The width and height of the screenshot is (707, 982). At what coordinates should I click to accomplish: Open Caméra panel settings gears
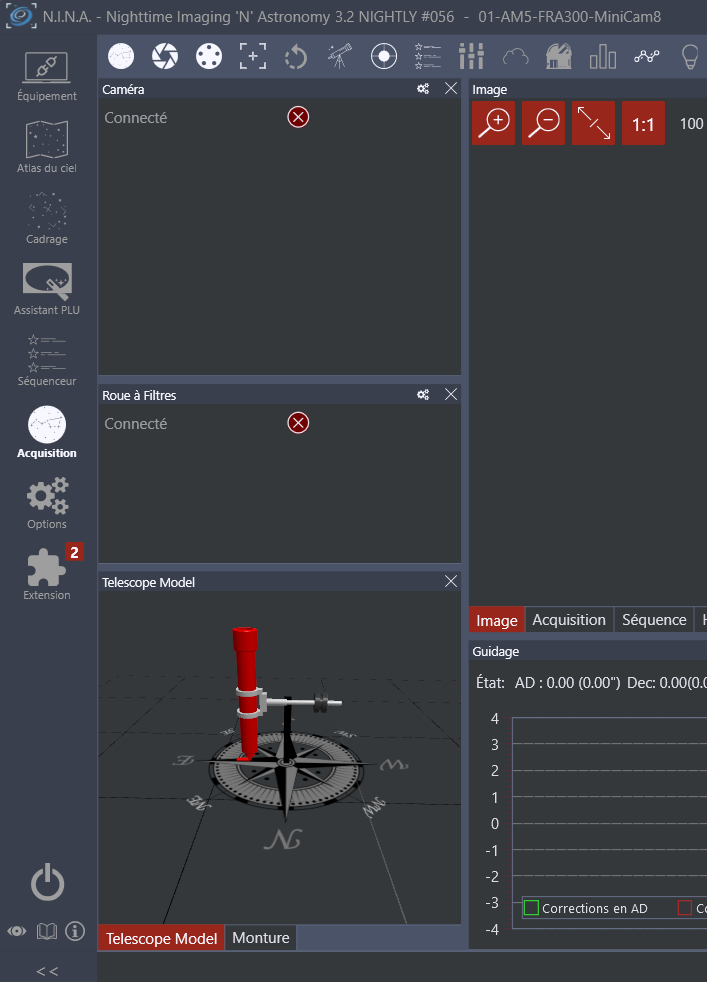[x=423, y=89]
